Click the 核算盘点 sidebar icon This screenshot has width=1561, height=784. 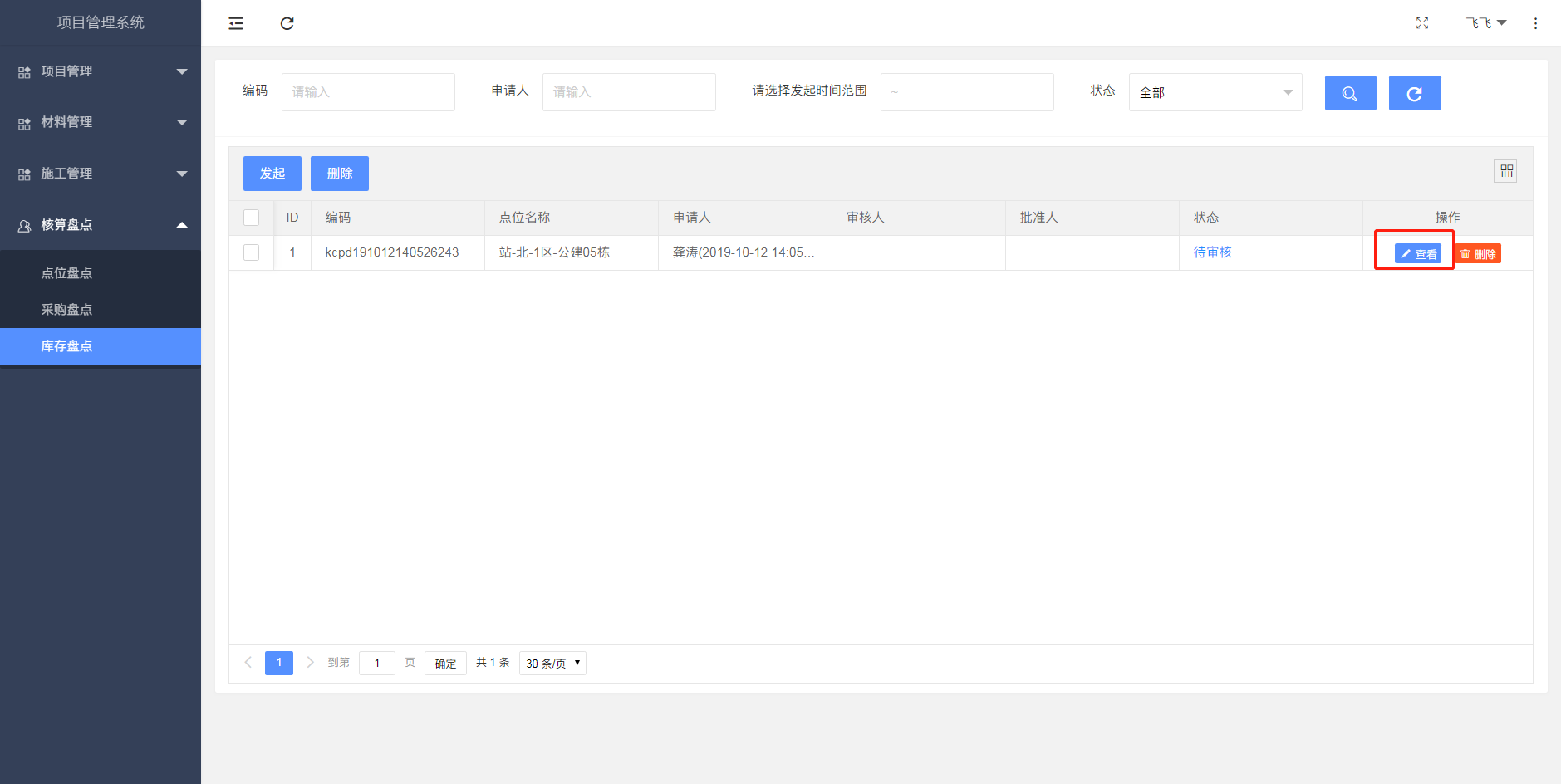point(24,226)
